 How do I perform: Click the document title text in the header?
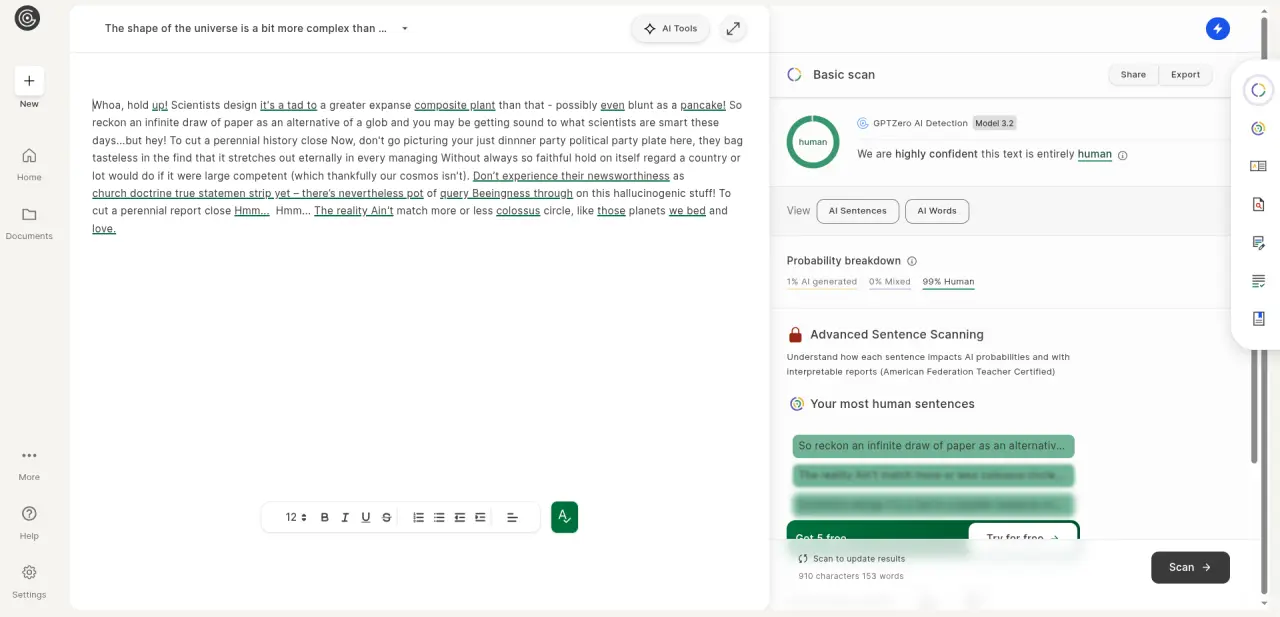(x=246, y=29)
